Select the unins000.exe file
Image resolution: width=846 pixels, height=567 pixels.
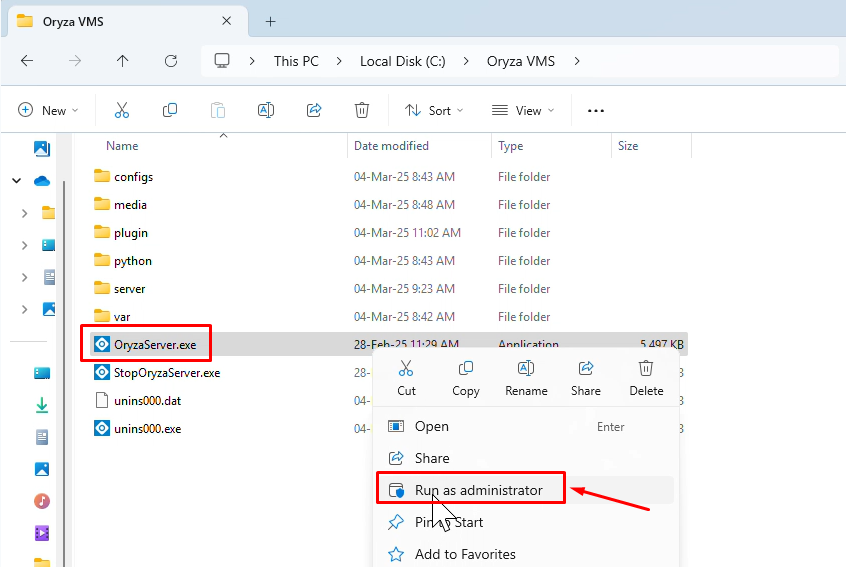tap(147, 428)
